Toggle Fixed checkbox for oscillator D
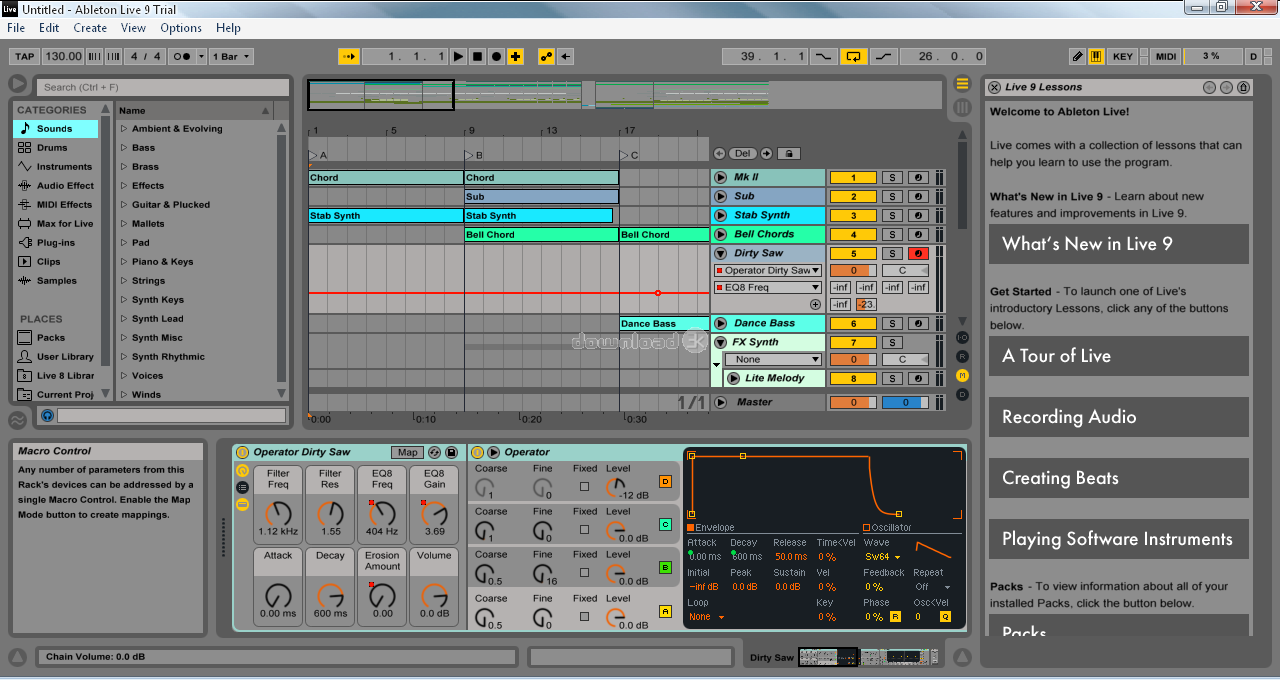The height and width of the screenshot is (680, 1280). click(585, 487)
